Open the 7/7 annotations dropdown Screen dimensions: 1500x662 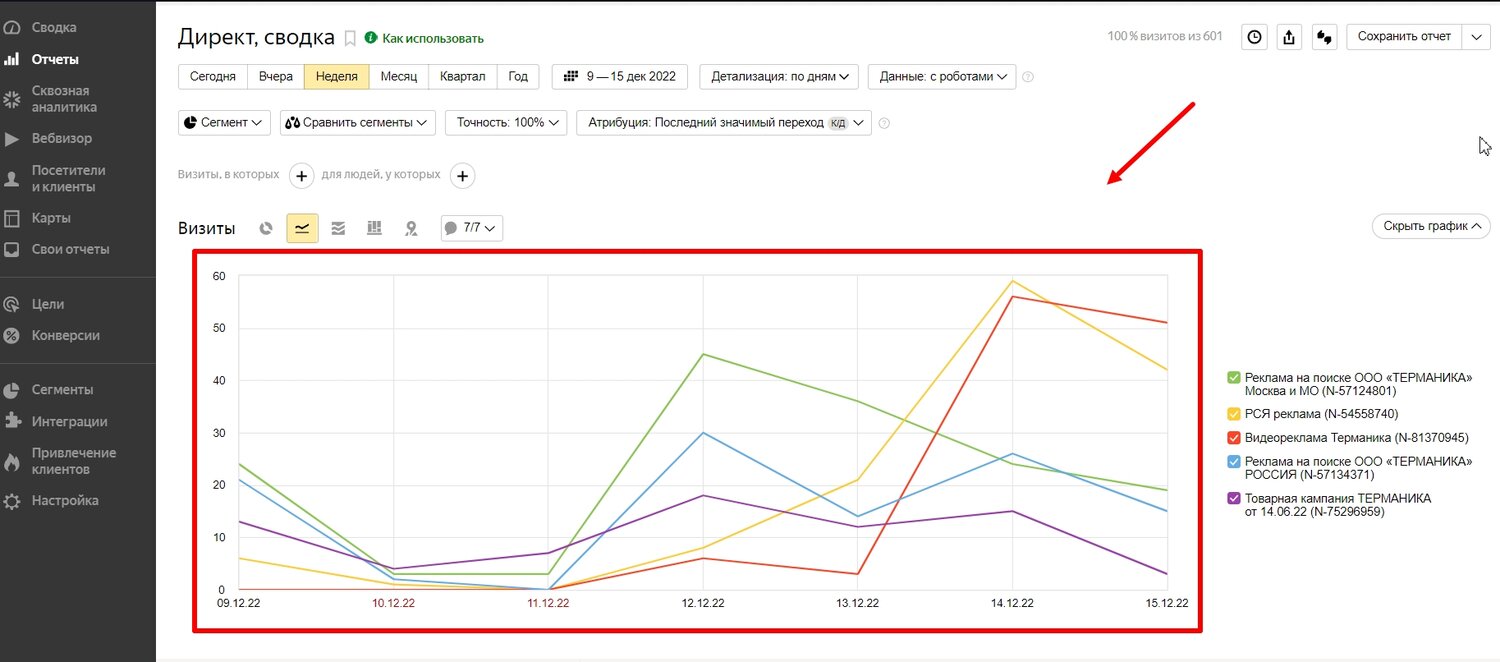coord(472,228)
